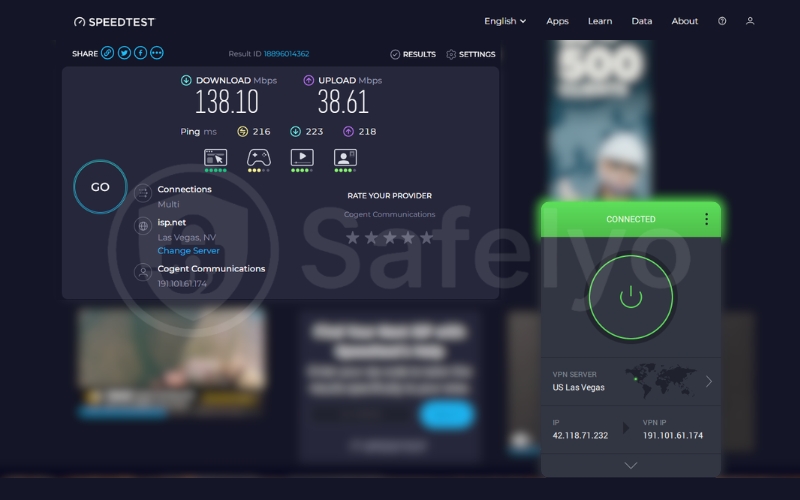Click the isp.net server name
The height and width of the screenshot is (500, 800).
[x=171, y=222]
